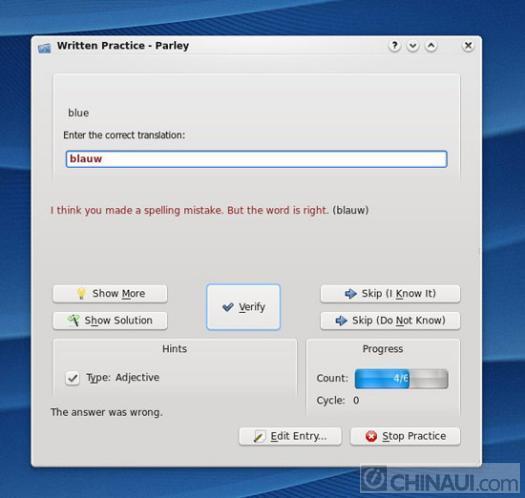This screenshot has width=525, height=498.
Task: Click the Adjective hint label
Action: 137,377
